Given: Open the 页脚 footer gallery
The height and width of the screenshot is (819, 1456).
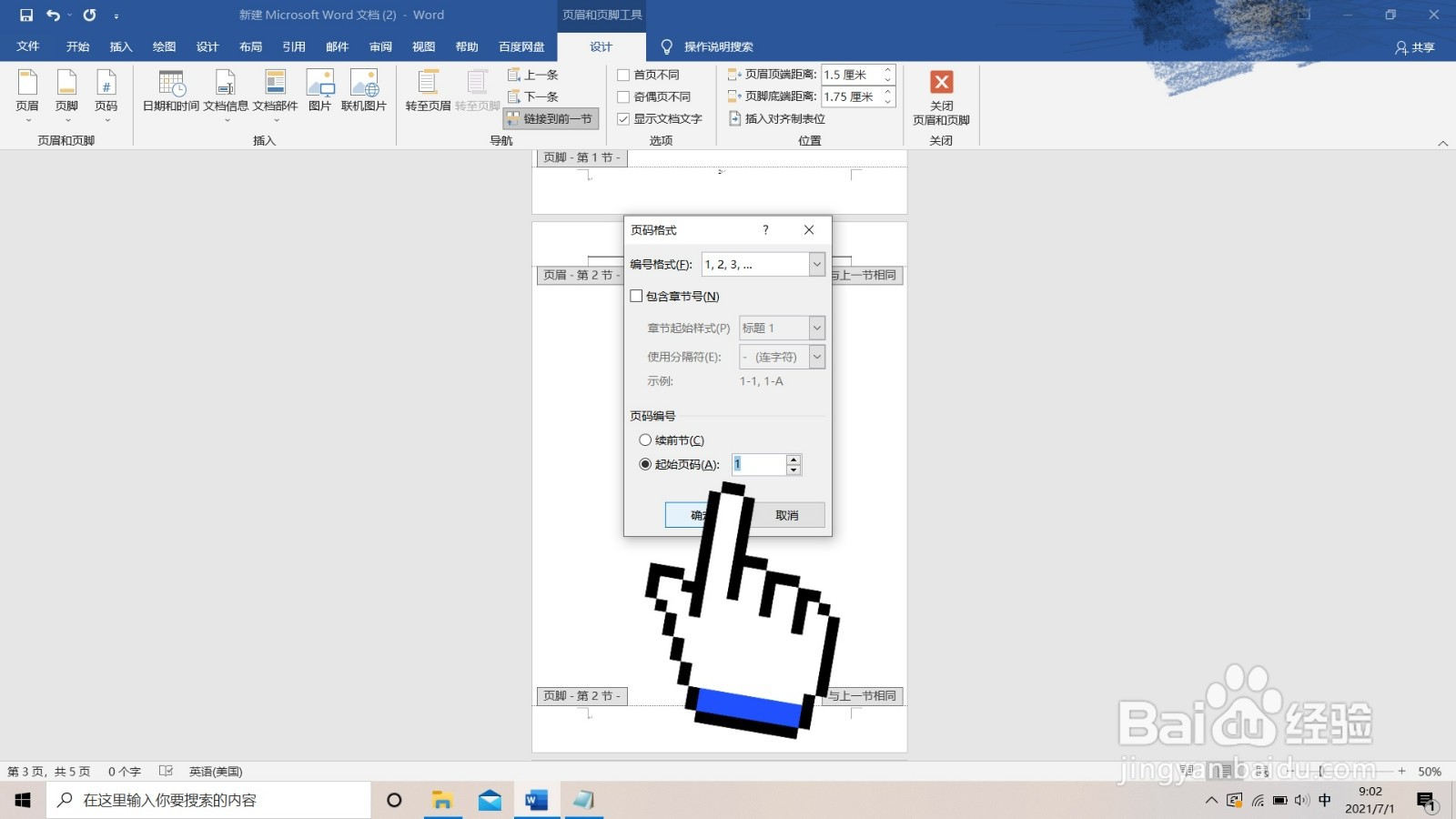Looking at the screenshot, I should click(x=66, y=96).
